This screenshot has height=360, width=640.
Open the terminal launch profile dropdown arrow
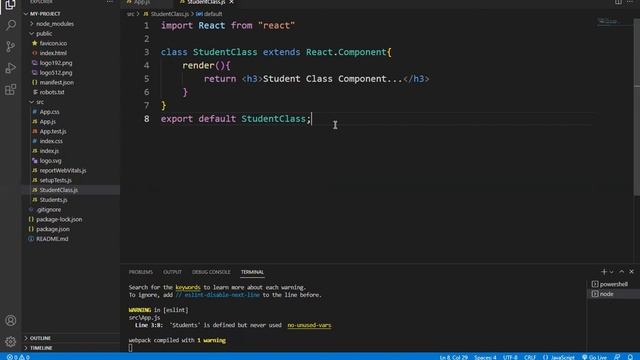click(611, 272)
